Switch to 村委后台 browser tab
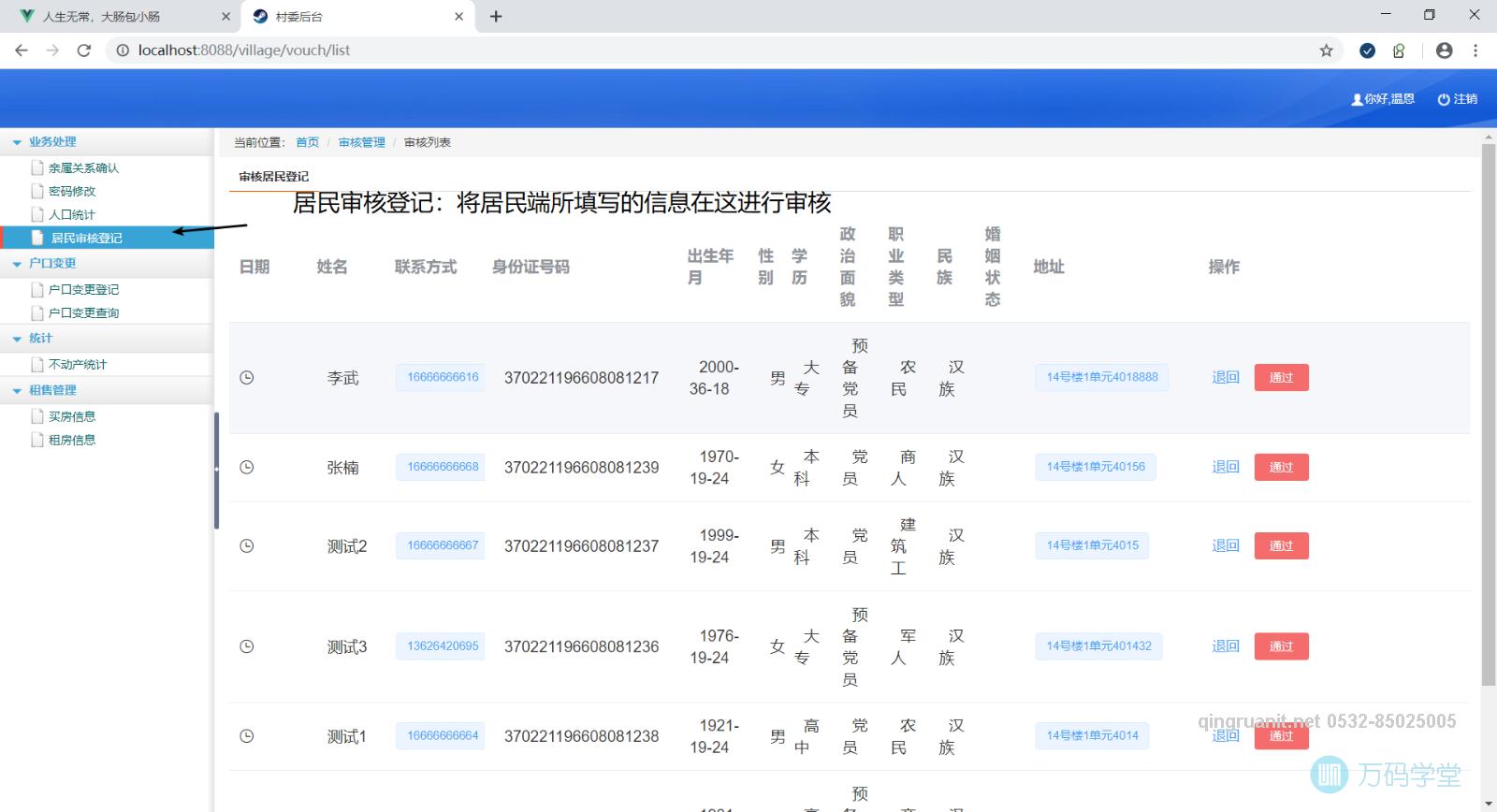Viewport: 1497px width, 812px height. tap(358, 16)
